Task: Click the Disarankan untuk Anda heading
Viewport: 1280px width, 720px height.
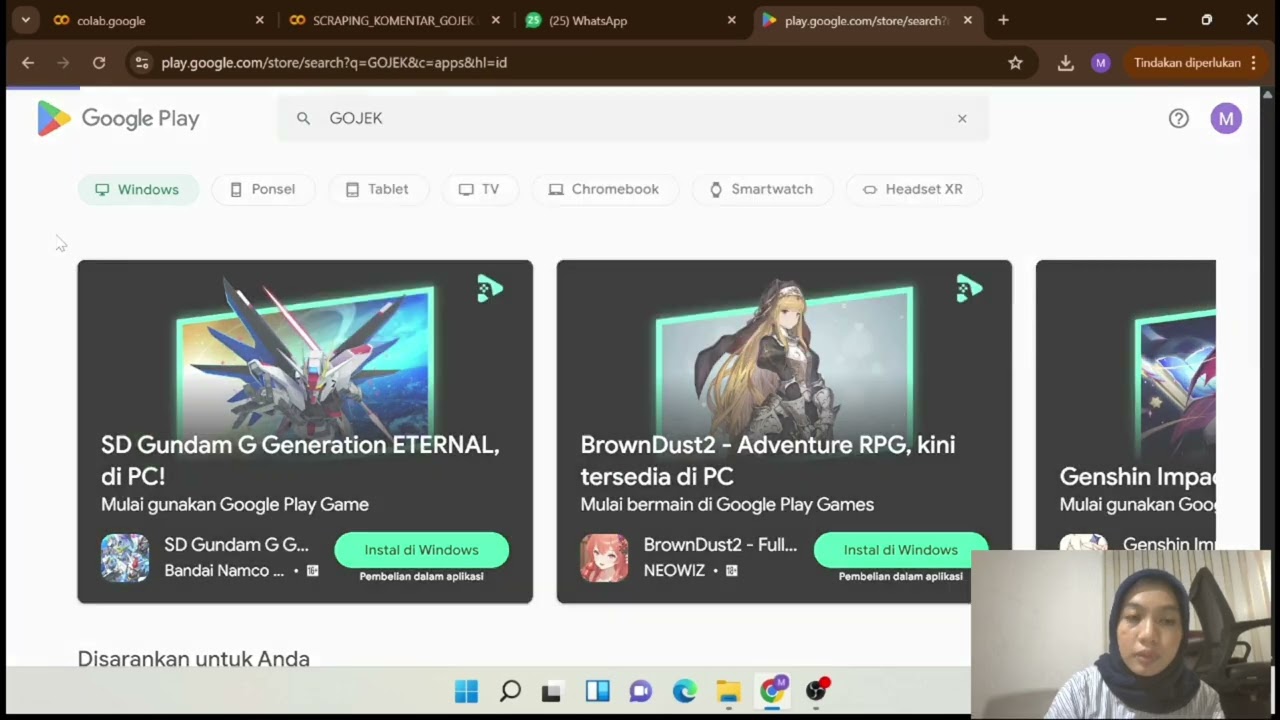Action: (x=194, y=658)
